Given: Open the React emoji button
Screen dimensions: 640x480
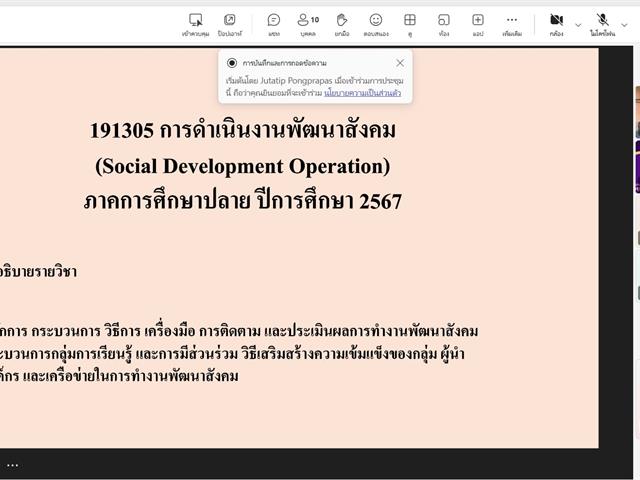Looking at the screenshot, I should pos(376,23).
